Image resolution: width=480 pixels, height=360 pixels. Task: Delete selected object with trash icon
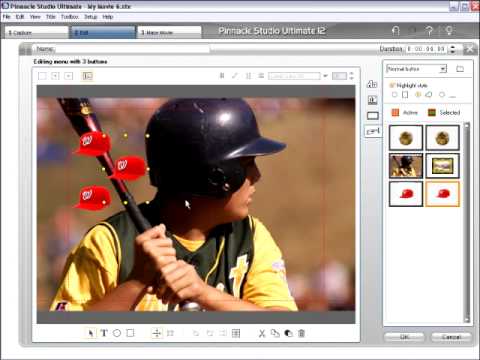click(301, 333)
